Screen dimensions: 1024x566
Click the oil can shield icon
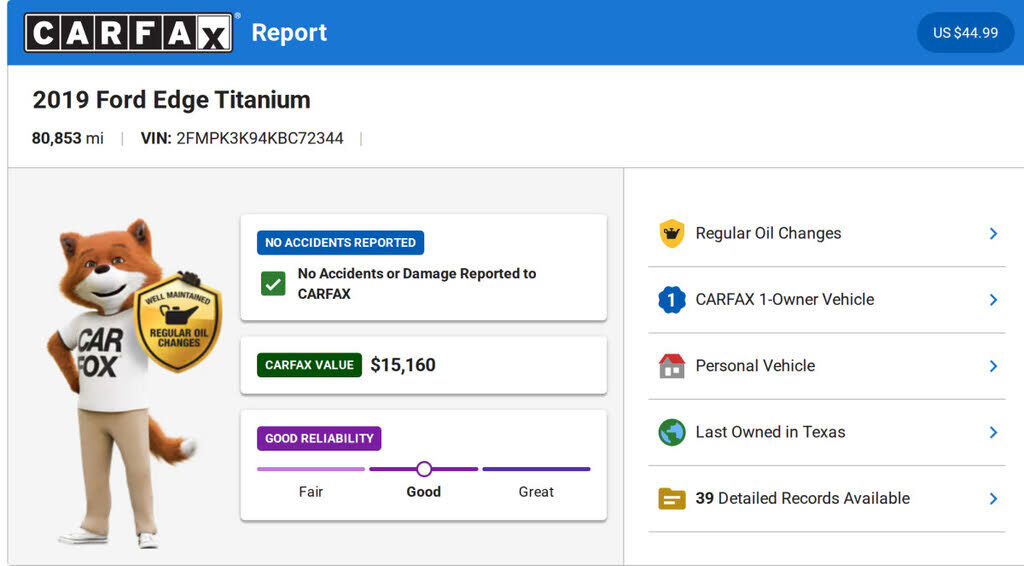click(x=671, y=233)
